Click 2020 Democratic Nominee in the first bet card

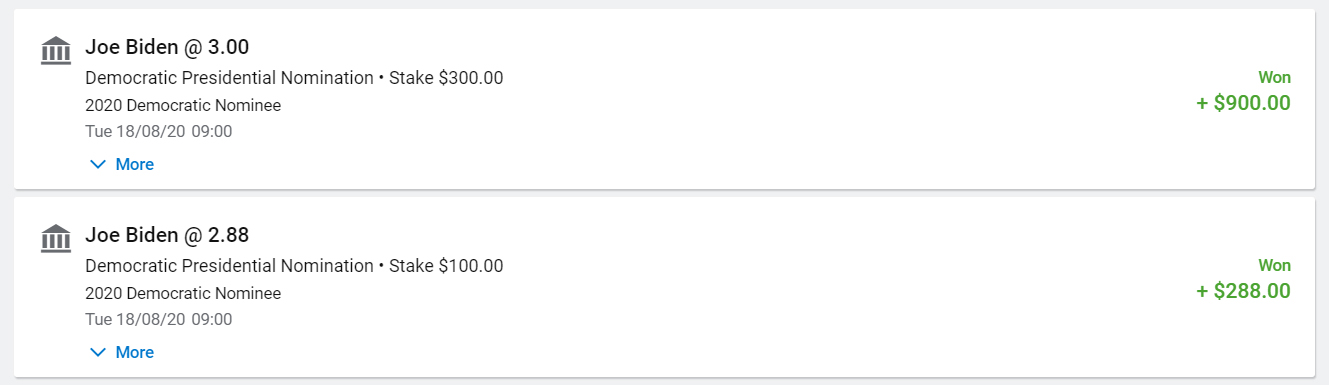click(183, 105)
